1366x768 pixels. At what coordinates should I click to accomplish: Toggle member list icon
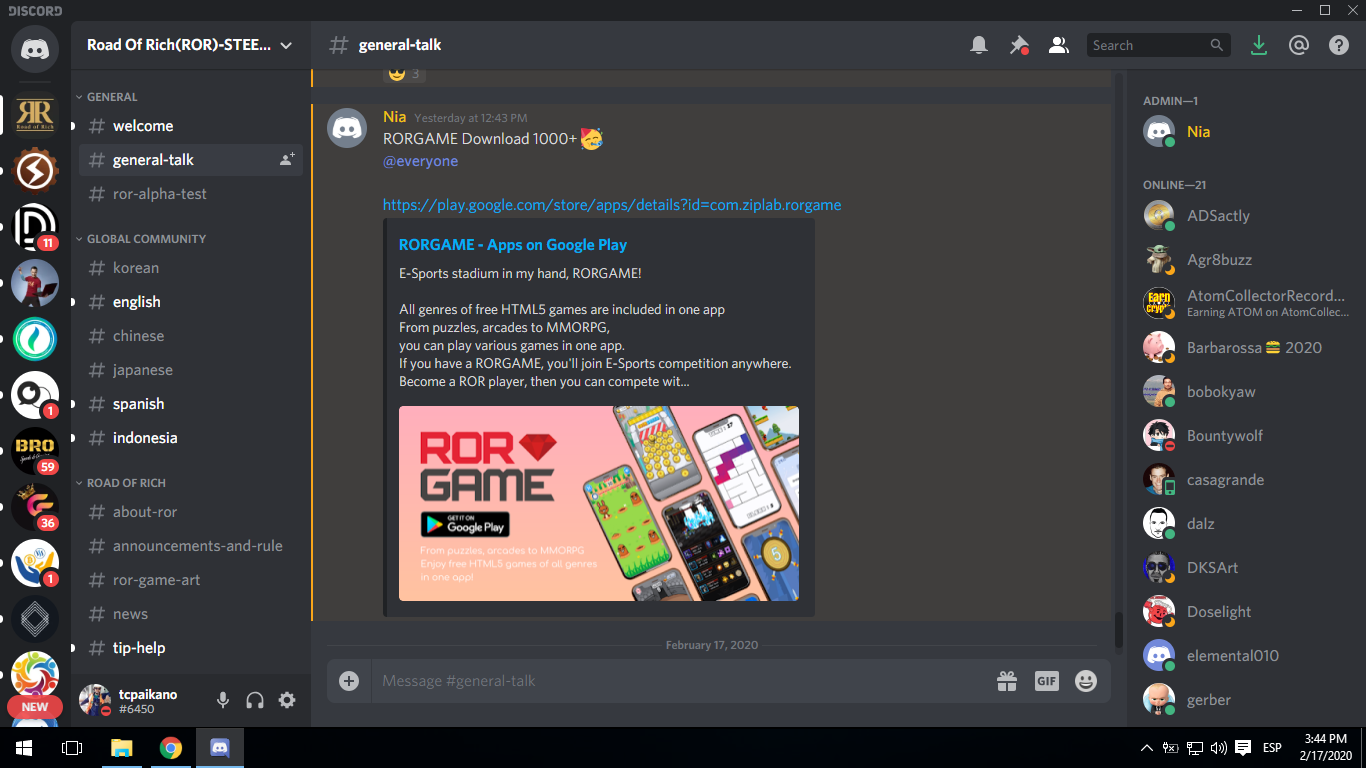1058,45
